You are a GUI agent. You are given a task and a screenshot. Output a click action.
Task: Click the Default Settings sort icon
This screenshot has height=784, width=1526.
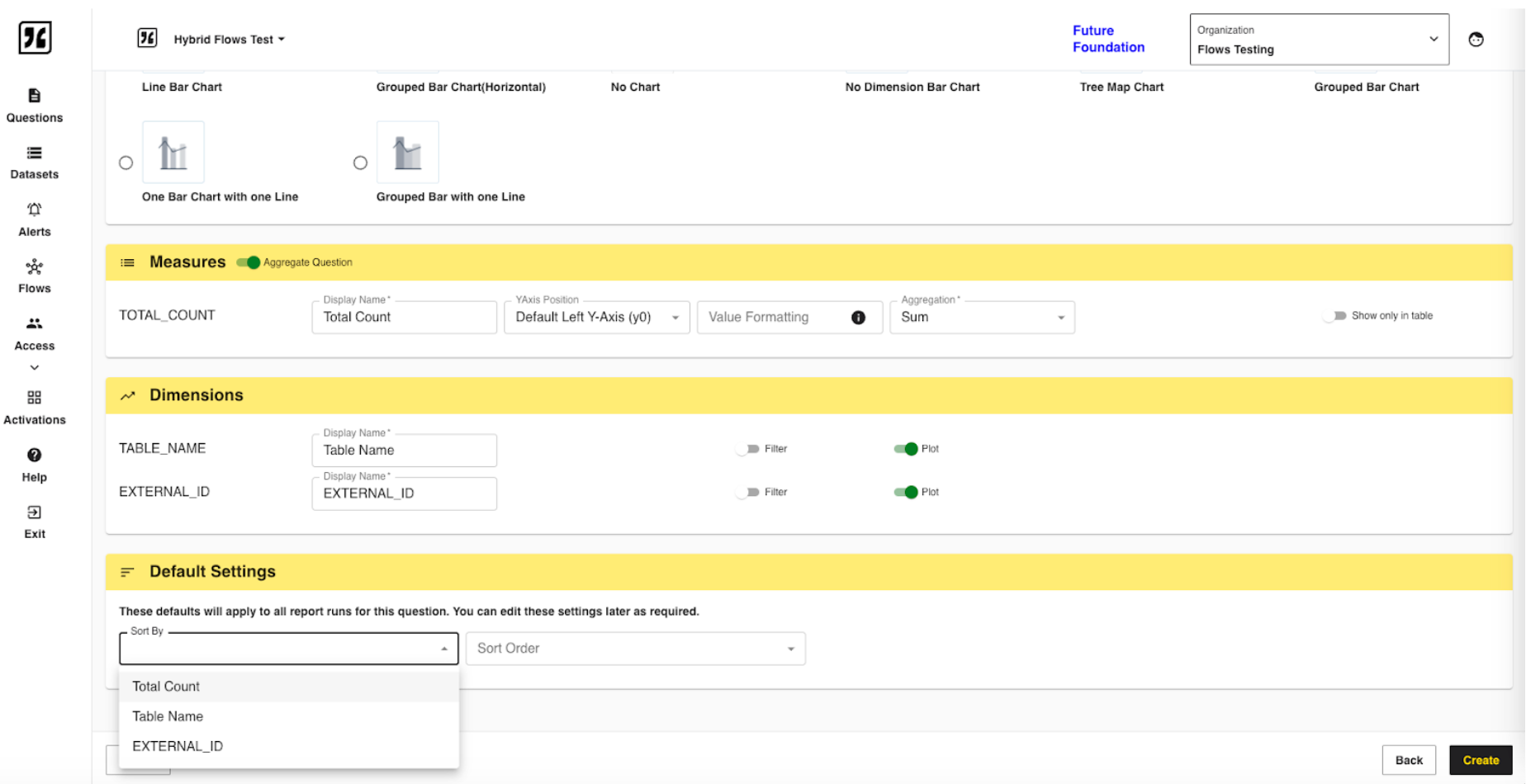[x=127, y=572]
